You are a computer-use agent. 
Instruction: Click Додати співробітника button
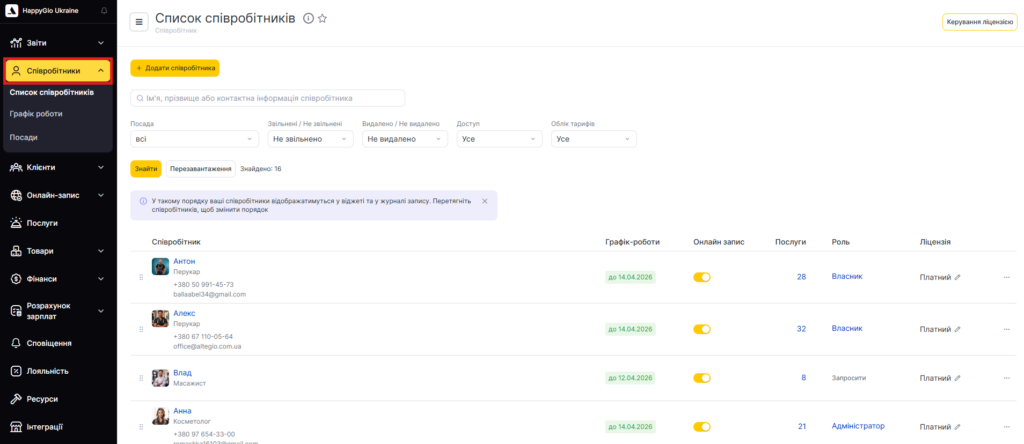pyautogui.click(x=175, y=68)
